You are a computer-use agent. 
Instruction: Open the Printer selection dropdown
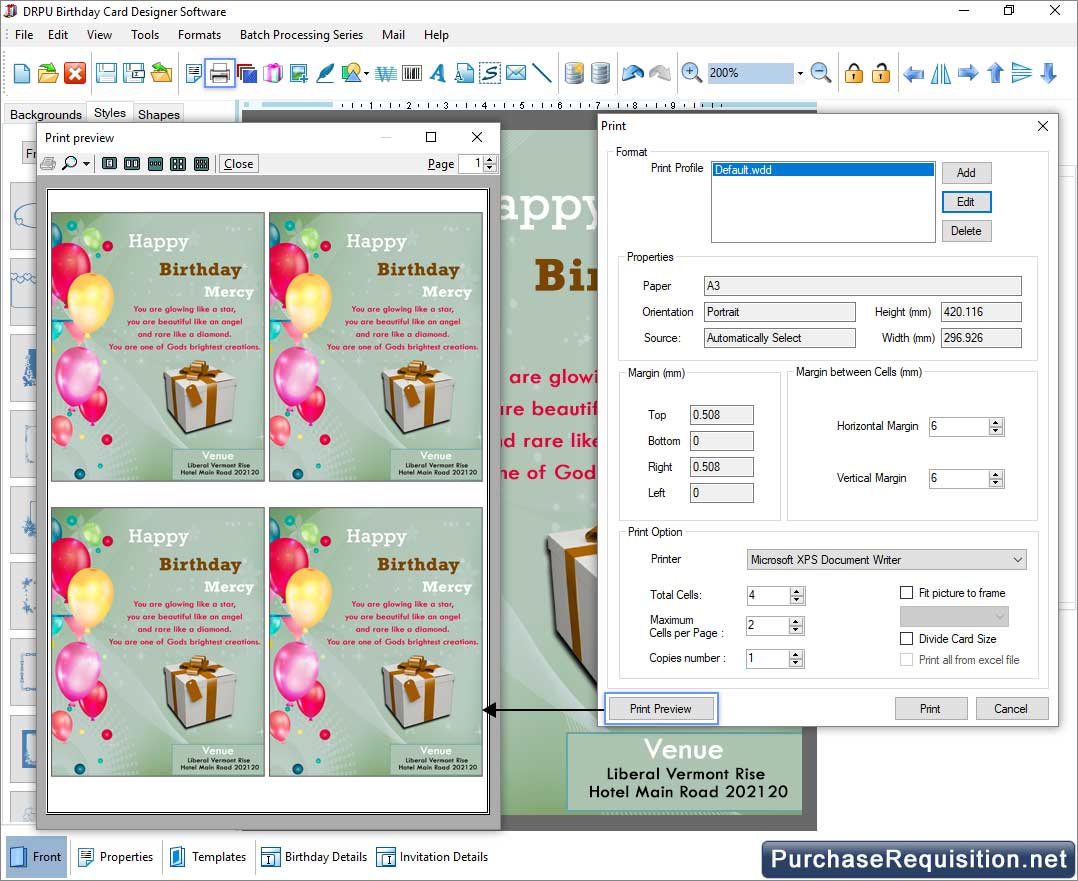coord(1017,560)
